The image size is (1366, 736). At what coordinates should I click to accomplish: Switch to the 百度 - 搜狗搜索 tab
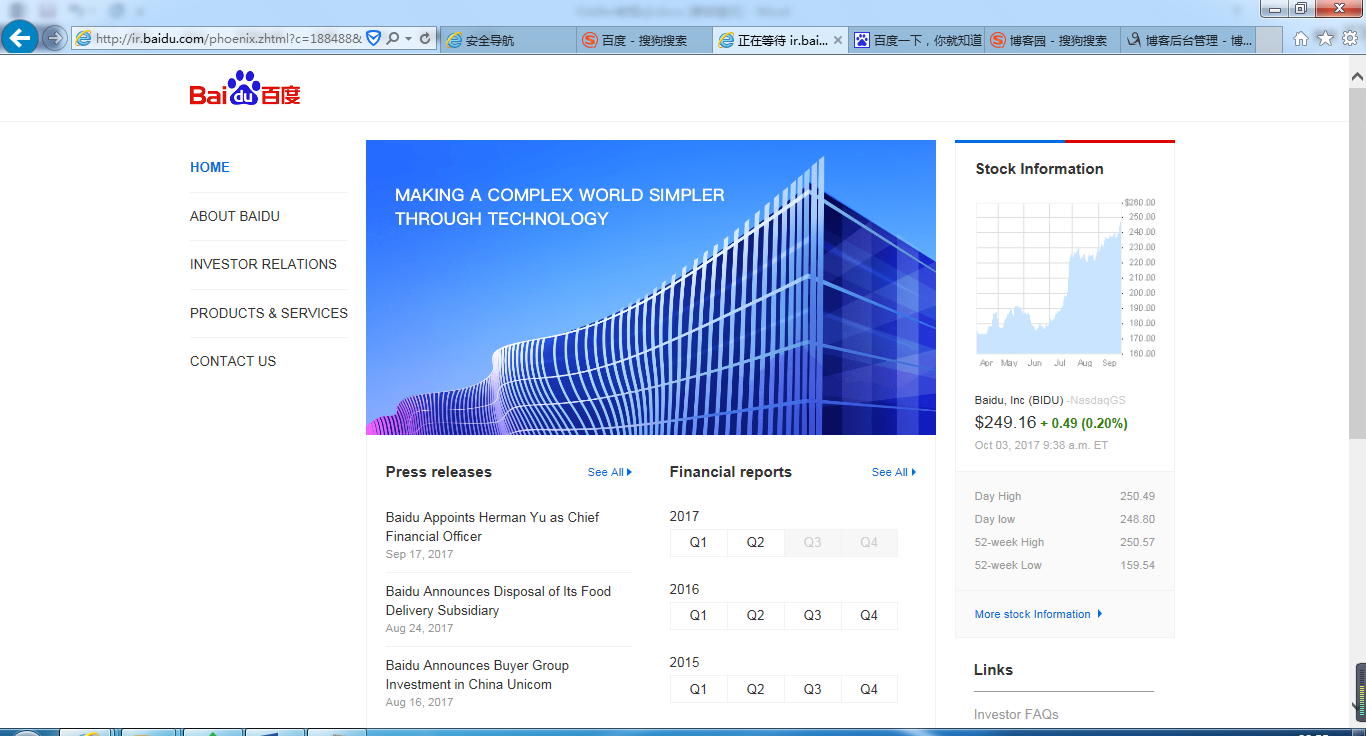pos(646,40)
